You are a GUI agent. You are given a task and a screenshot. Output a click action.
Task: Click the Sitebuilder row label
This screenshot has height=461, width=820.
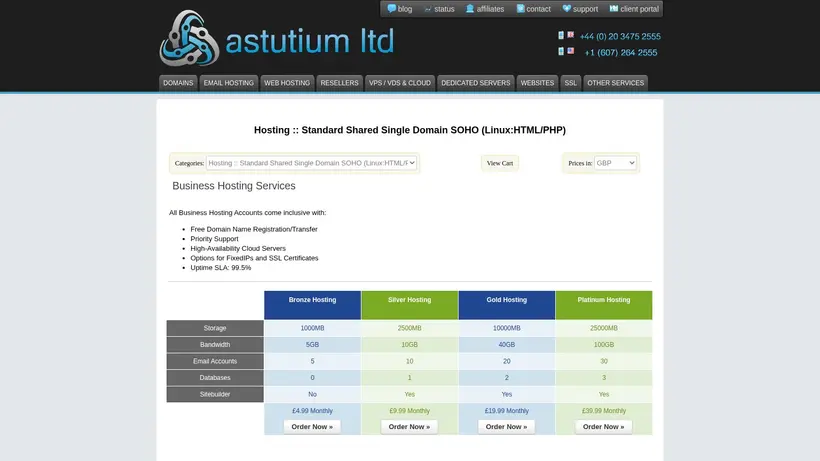[215, 394]
